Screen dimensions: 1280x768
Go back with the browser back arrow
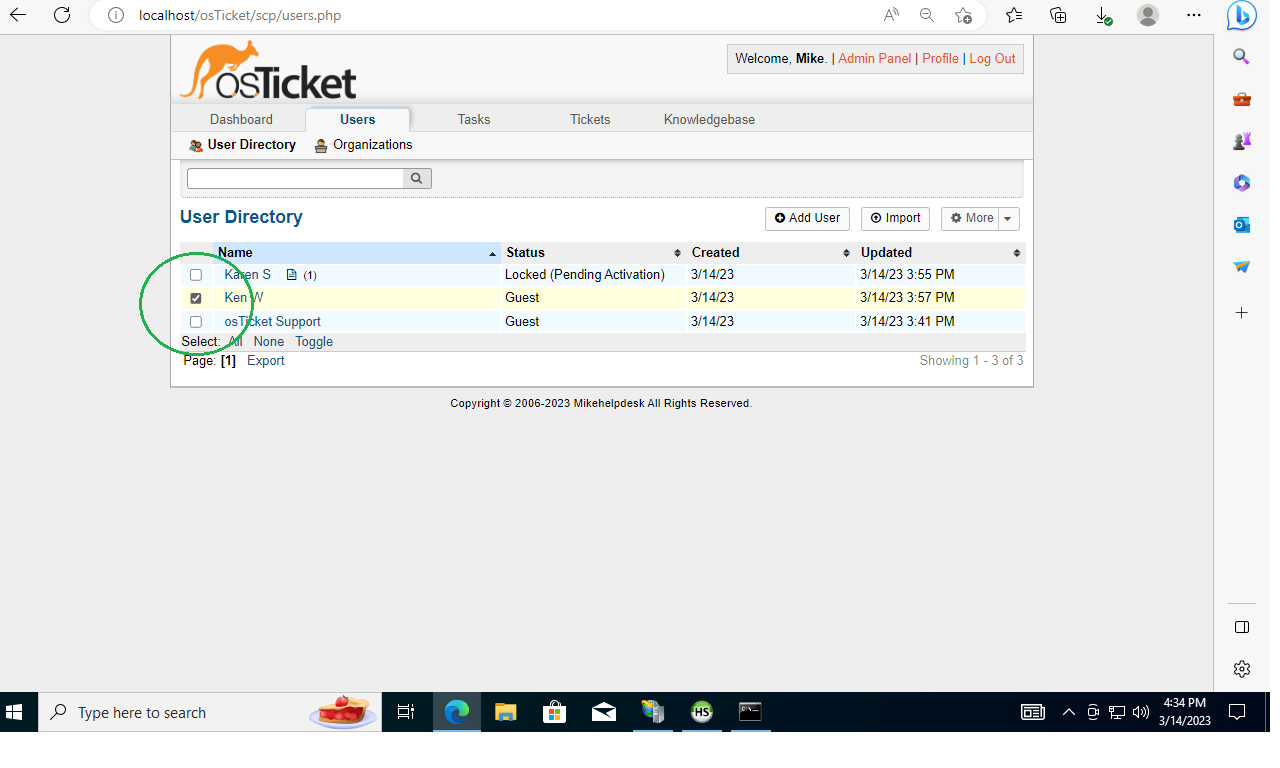(x=18, y=15)
